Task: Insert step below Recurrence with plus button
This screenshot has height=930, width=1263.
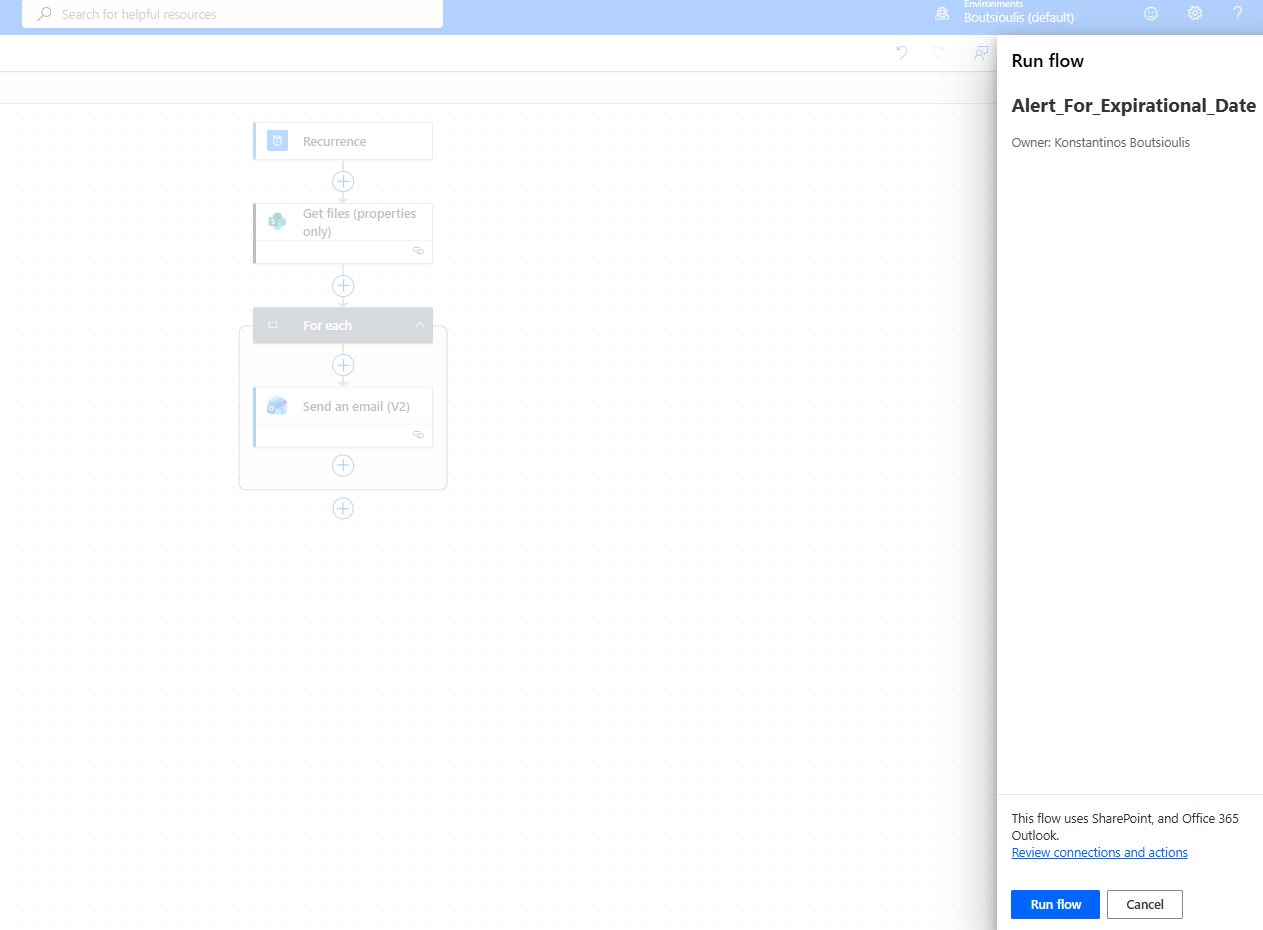Action: click(343, 181)
